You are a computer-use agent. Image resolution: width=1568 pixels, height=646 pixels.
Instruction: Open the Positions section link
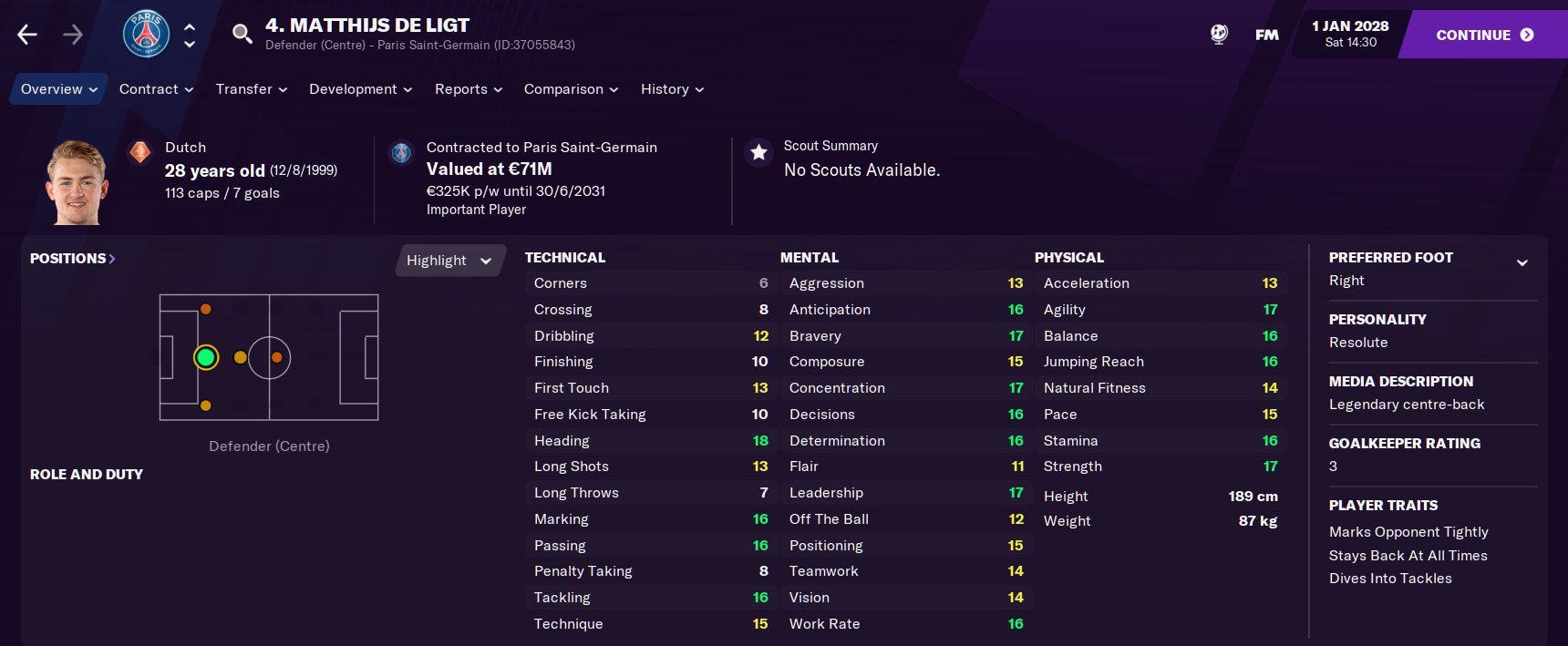(x=73, y=259)
